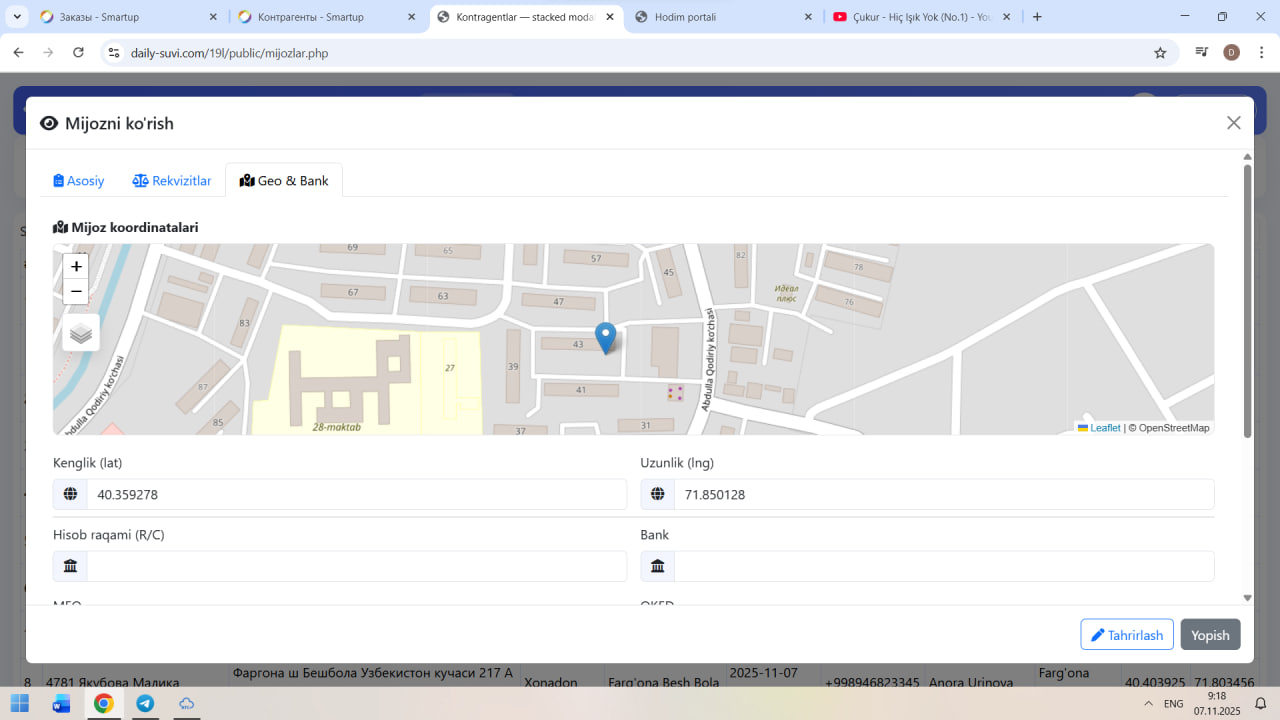Screen dimensions: 1280x720
Task: Open the Rekvizitlar tab
Action: [x=172, y=181]
